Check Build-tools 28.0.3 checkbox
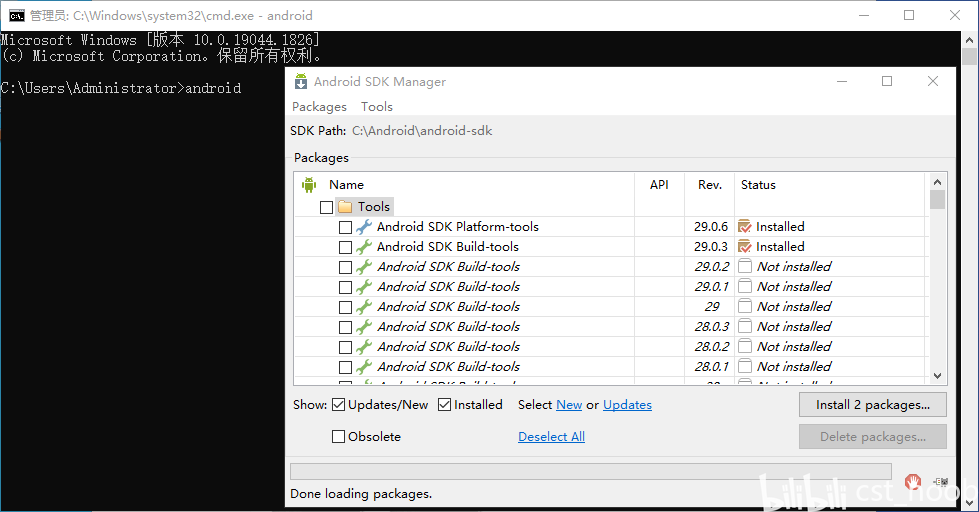Image resolution: width=979 pixels, height=512 pixels. [x=345, y=327]
